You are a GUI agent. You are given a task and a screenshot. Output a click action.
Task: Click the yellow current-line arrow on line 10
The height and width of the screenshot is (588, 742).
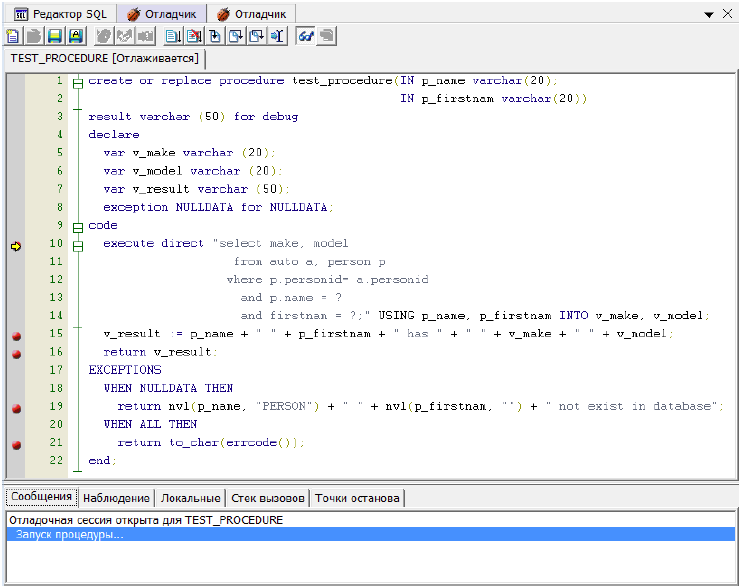coord(16,244)
